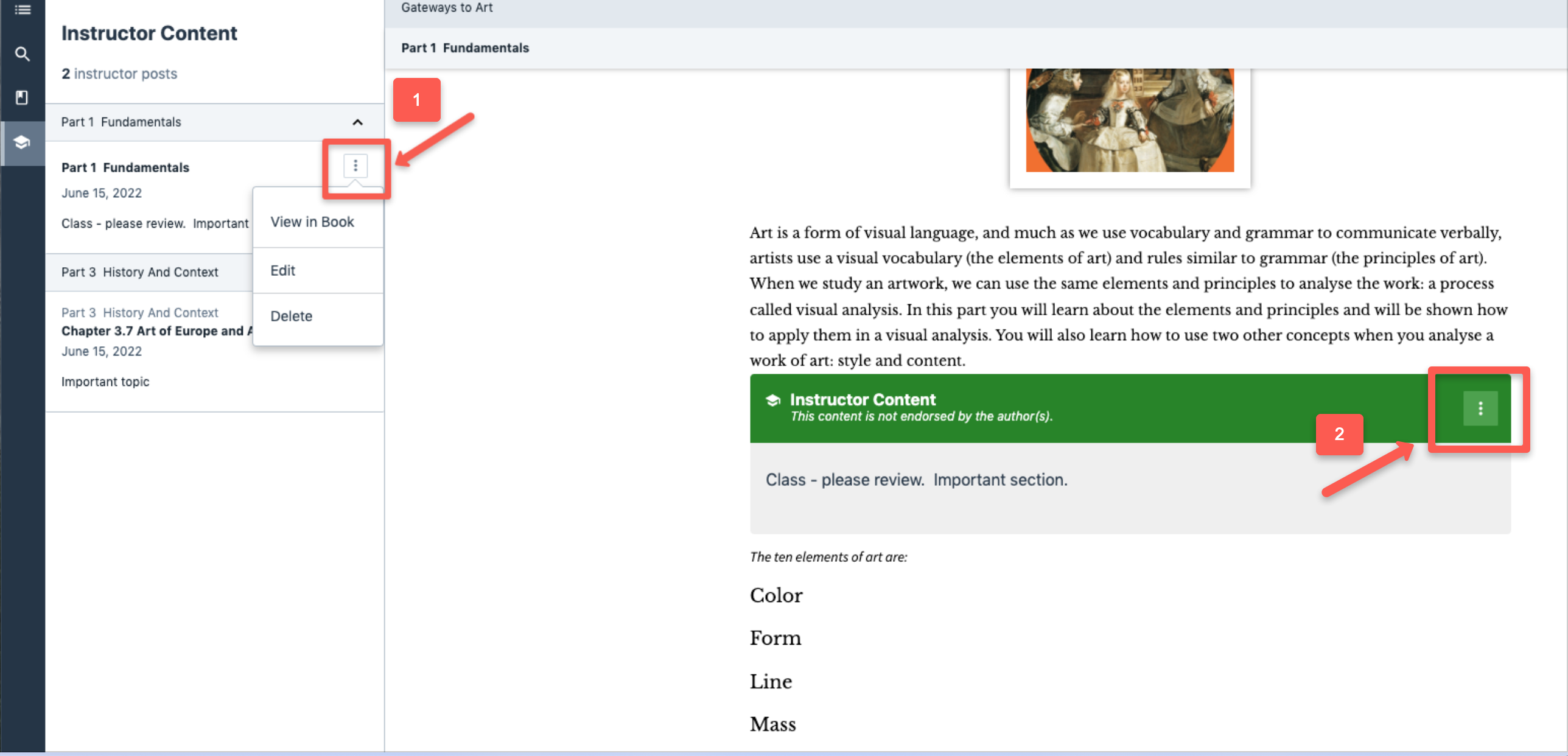Viewport: 1568px width, 756px height.
Task: Click the graduation cap icon in green banner
Action: (x=773, y=400)
